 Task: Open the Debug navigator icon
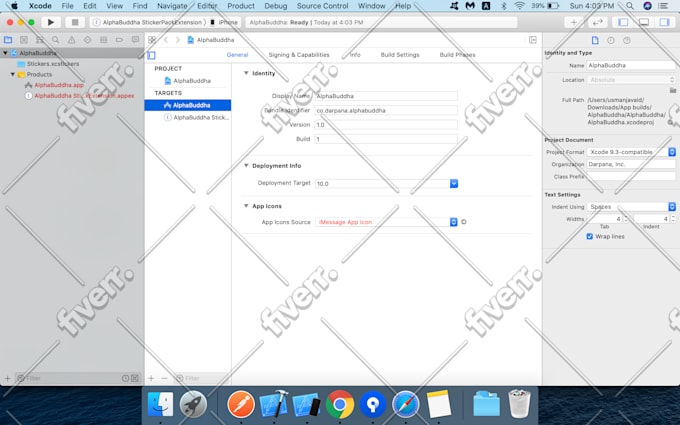point(103,40)
